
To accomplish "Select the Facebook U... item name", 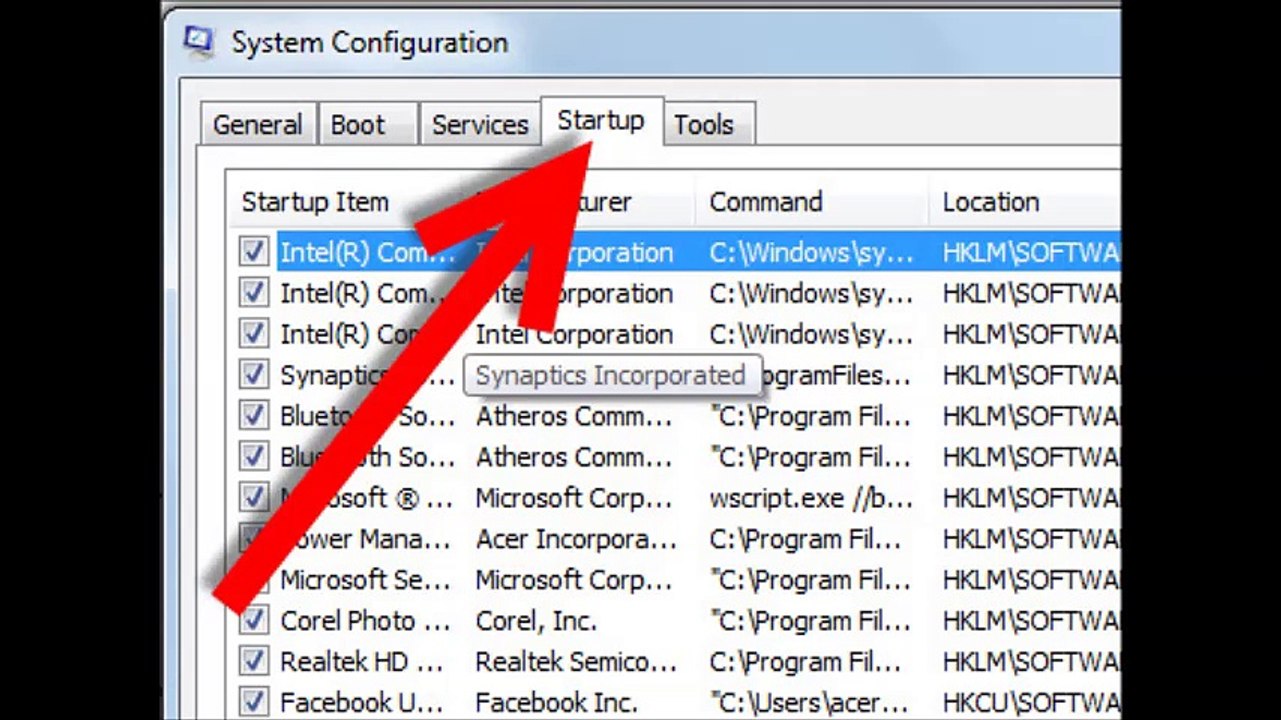I will point(361,703).
